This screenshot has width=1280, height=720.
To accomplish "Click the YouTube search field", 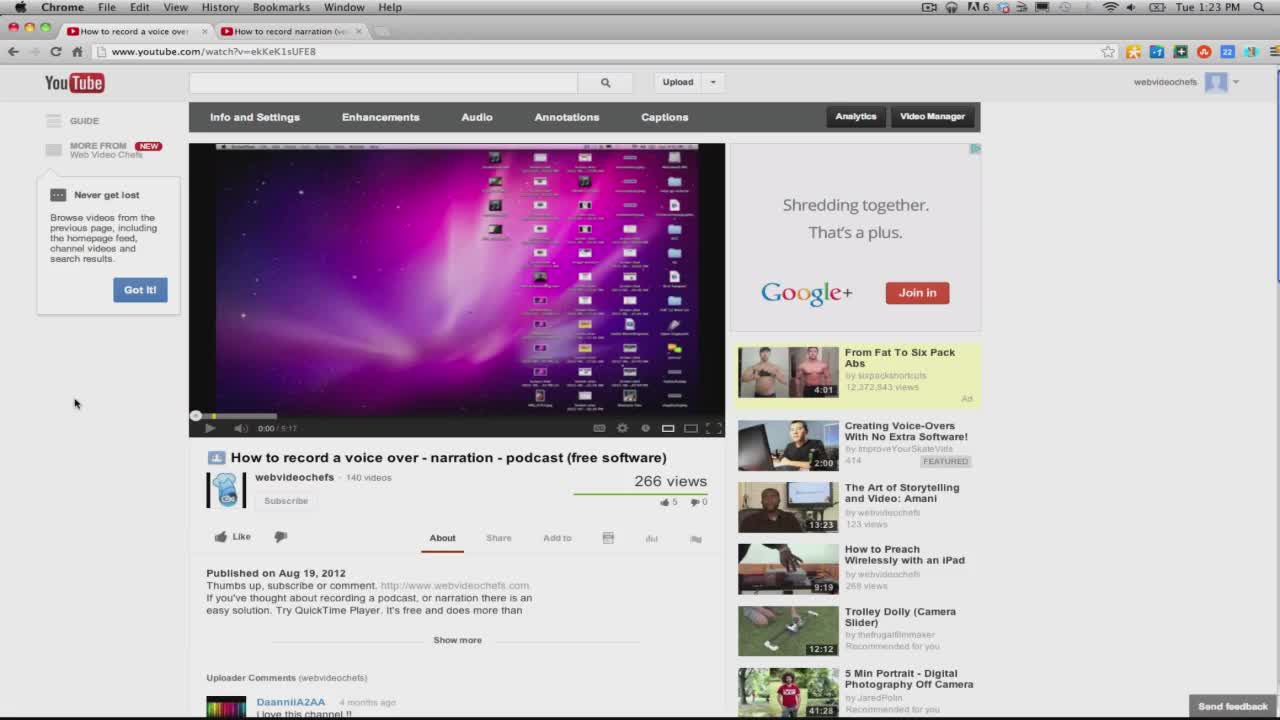I will tap(383, 83).
